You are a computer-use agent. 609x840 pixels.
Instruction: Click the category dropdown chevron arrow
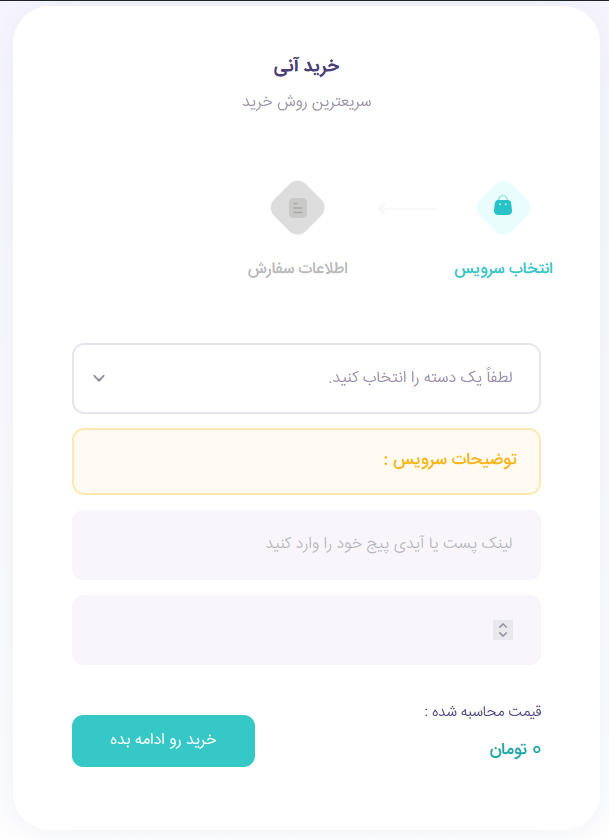(99, 378)
